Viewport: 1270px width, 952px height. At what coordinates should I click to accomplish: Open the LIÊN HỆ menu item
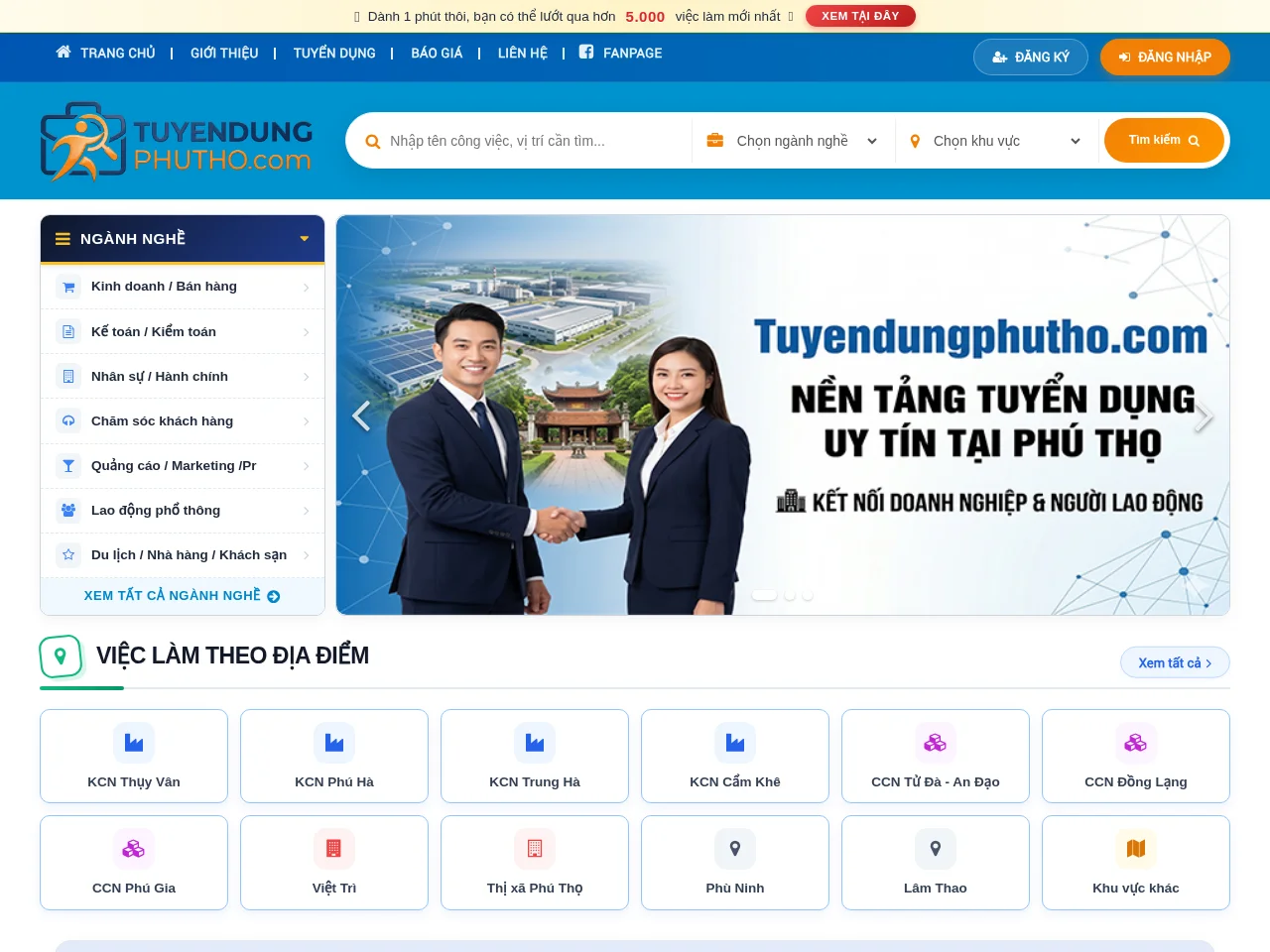click(x=523, y=54)
